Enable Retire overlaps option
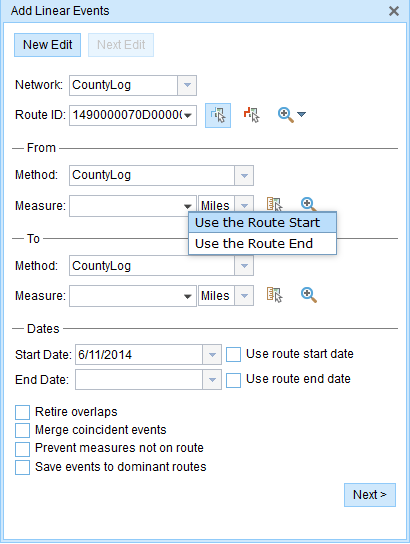The image size is (410, 544). pos(22,413)
